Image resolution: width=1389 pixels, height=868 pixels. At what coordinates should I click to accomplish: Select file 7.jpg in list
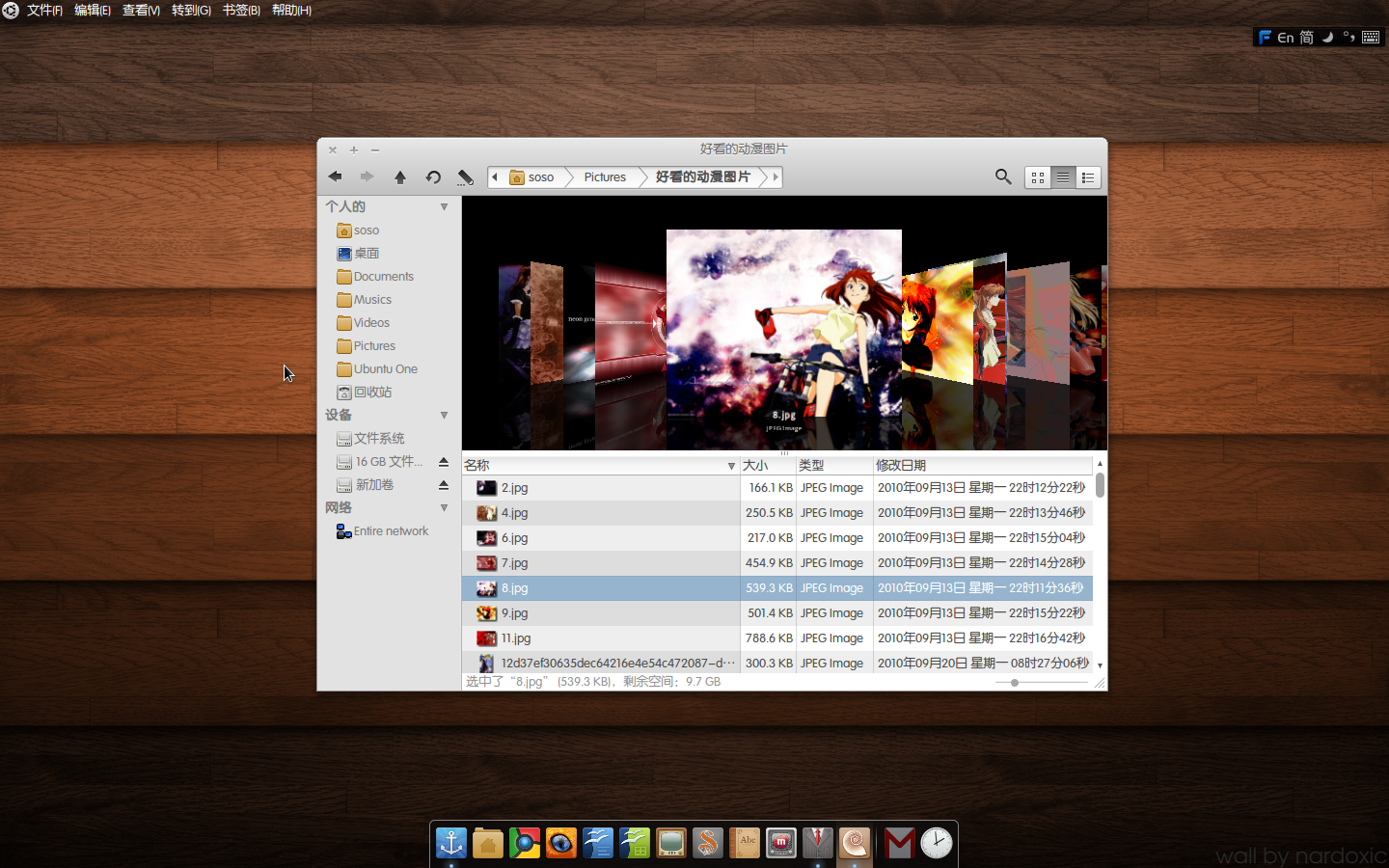coord(776,563)
